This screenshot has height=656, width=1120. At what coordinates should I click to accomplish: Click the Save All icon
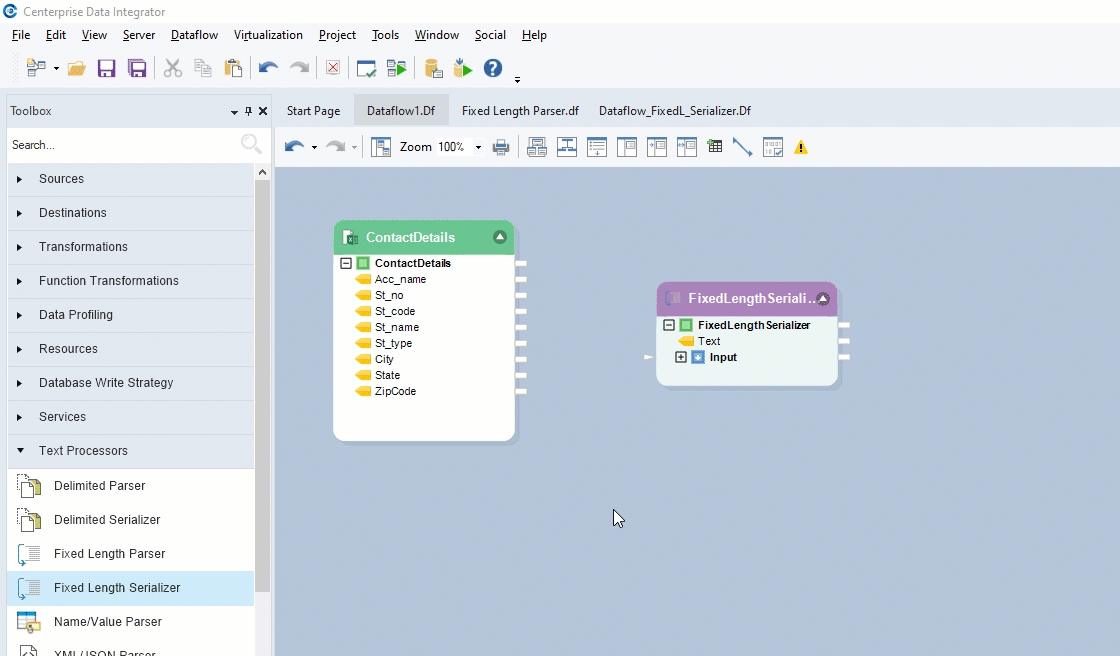137,68
